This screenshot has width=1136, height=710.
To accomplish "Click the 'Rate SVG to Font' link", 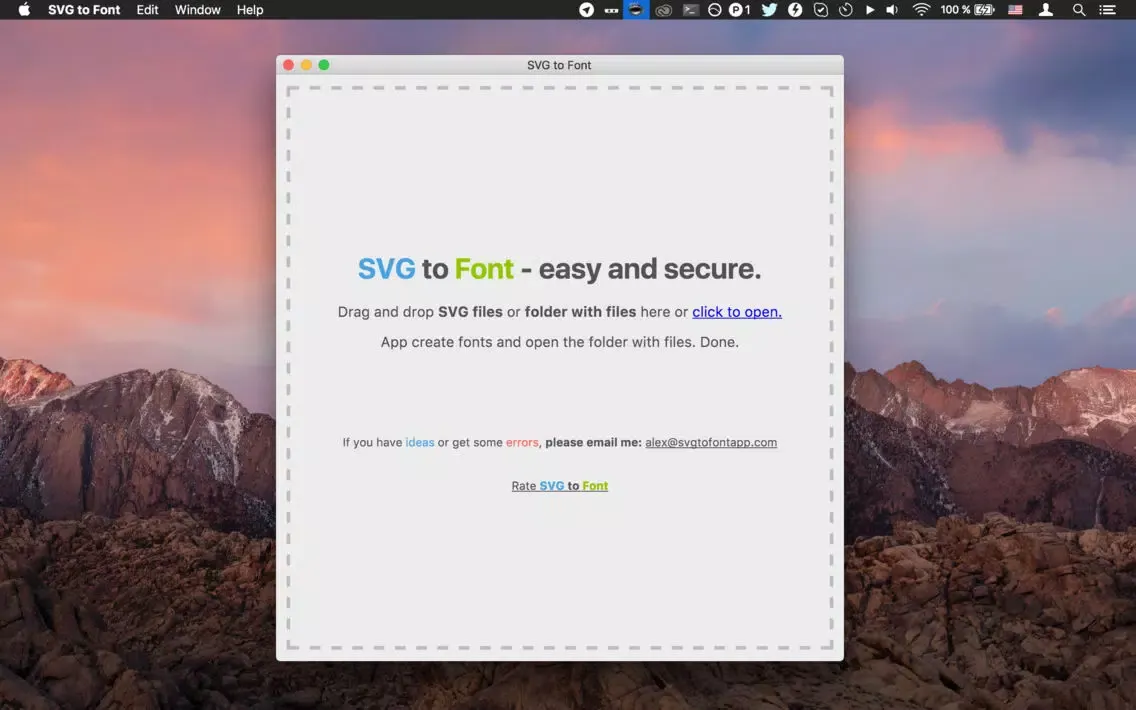I will pyautogui.click(x=559, y=485).
